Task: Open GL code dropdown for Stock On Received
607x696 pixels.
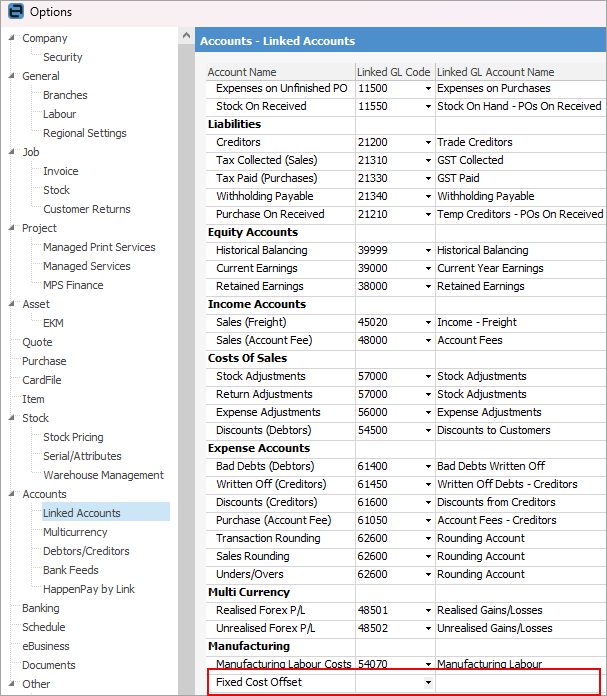Action: click(x=428, y=107)
